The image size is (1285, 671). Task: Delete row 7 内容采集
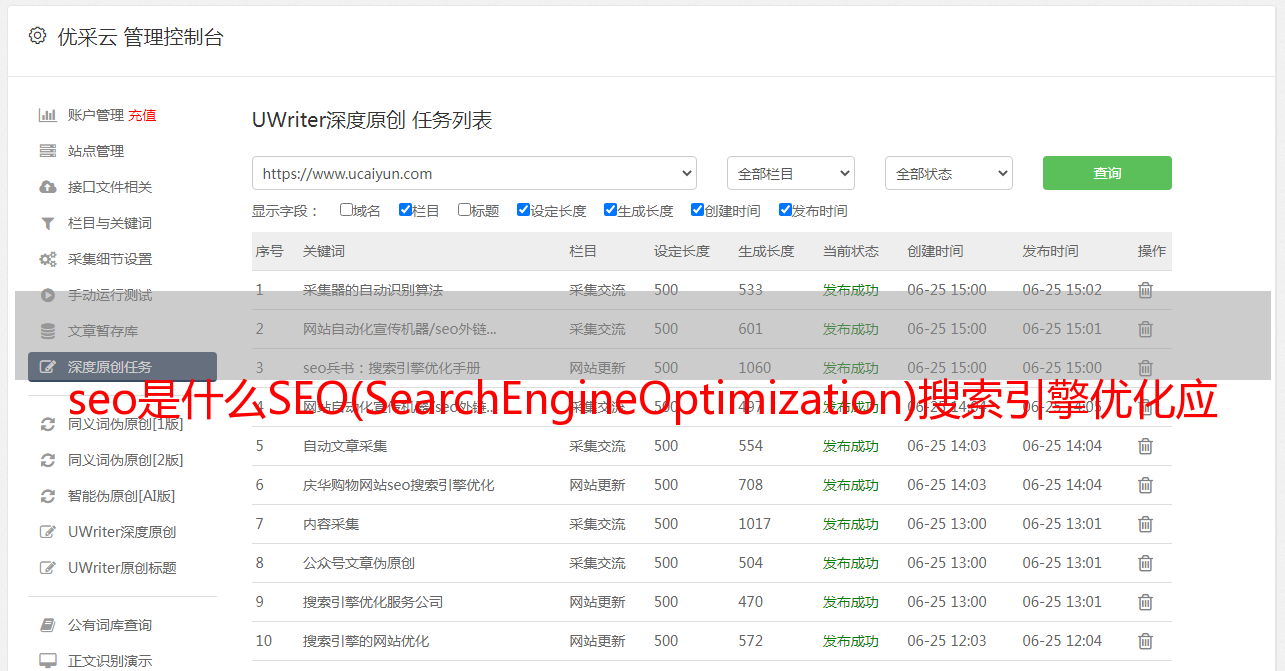(x=1146, y=524)
